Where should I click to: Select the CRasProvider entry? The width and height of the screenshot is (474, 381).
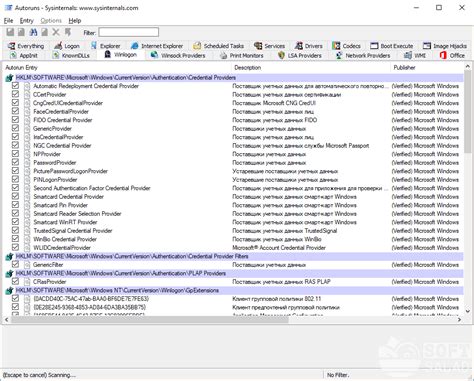[x=50, y=282]
